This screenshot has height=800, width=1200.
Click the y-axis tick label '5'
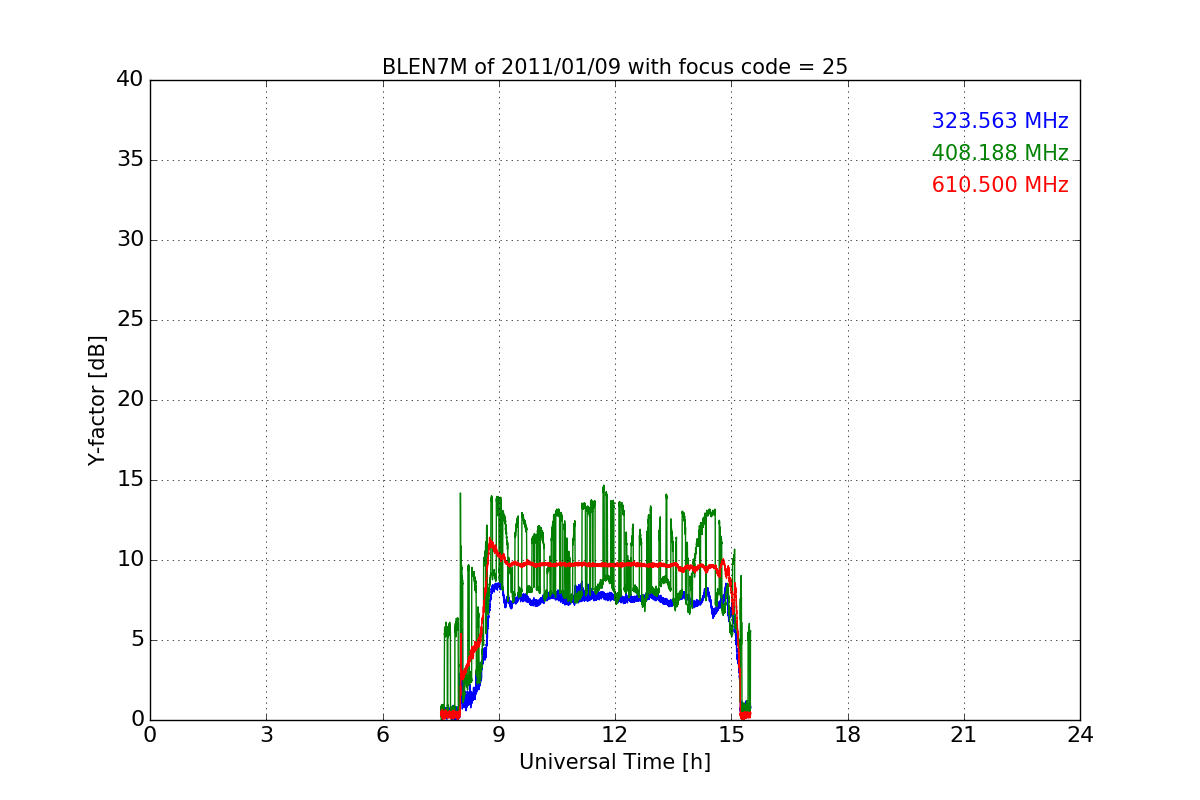point(137,640)
